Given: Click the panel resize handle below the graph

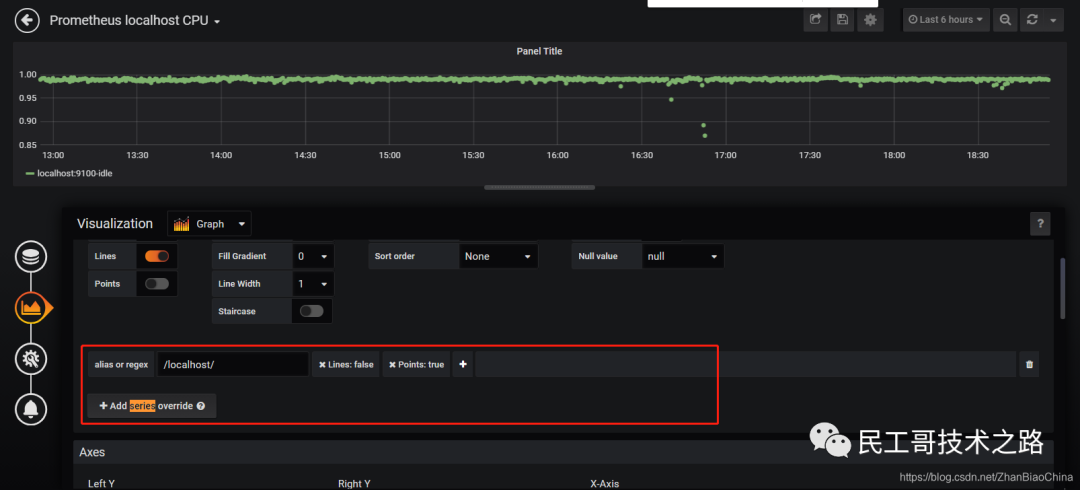Looking at the screenshot, I should pyautogui.click(x=539, y=187).
